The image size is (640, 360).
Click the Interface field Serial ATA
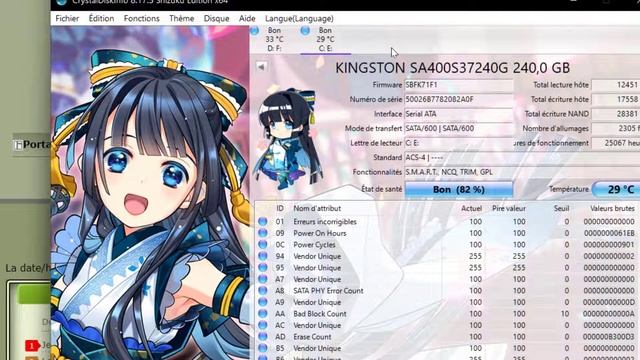pyautogui.click(x=459, y=114)
